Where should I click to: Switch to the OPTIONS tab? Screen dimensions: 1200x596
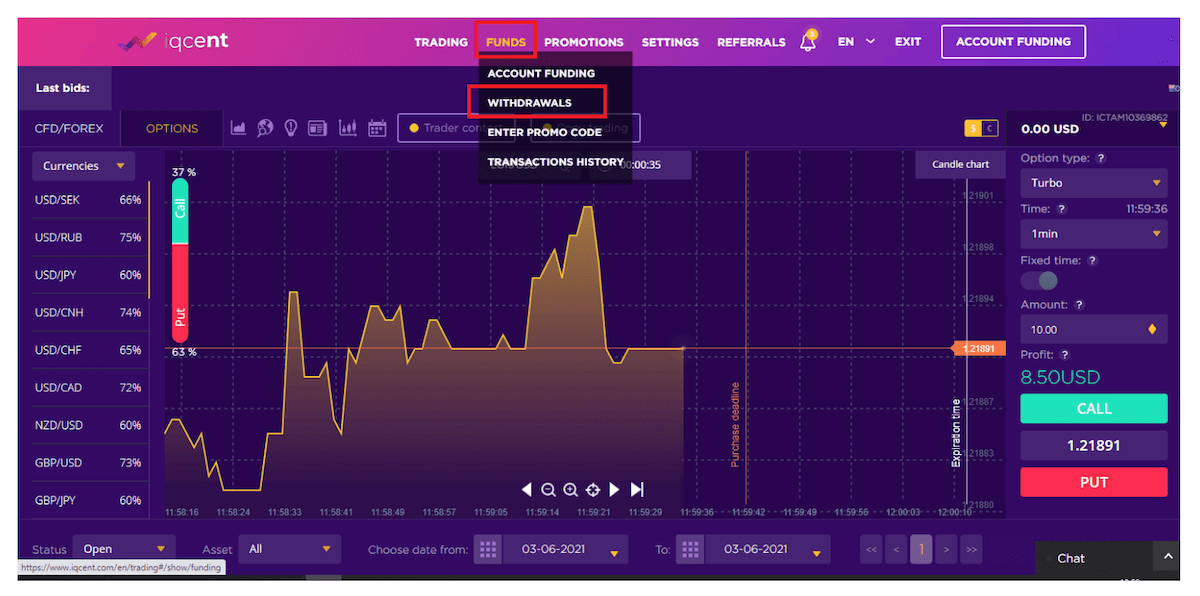172,129
